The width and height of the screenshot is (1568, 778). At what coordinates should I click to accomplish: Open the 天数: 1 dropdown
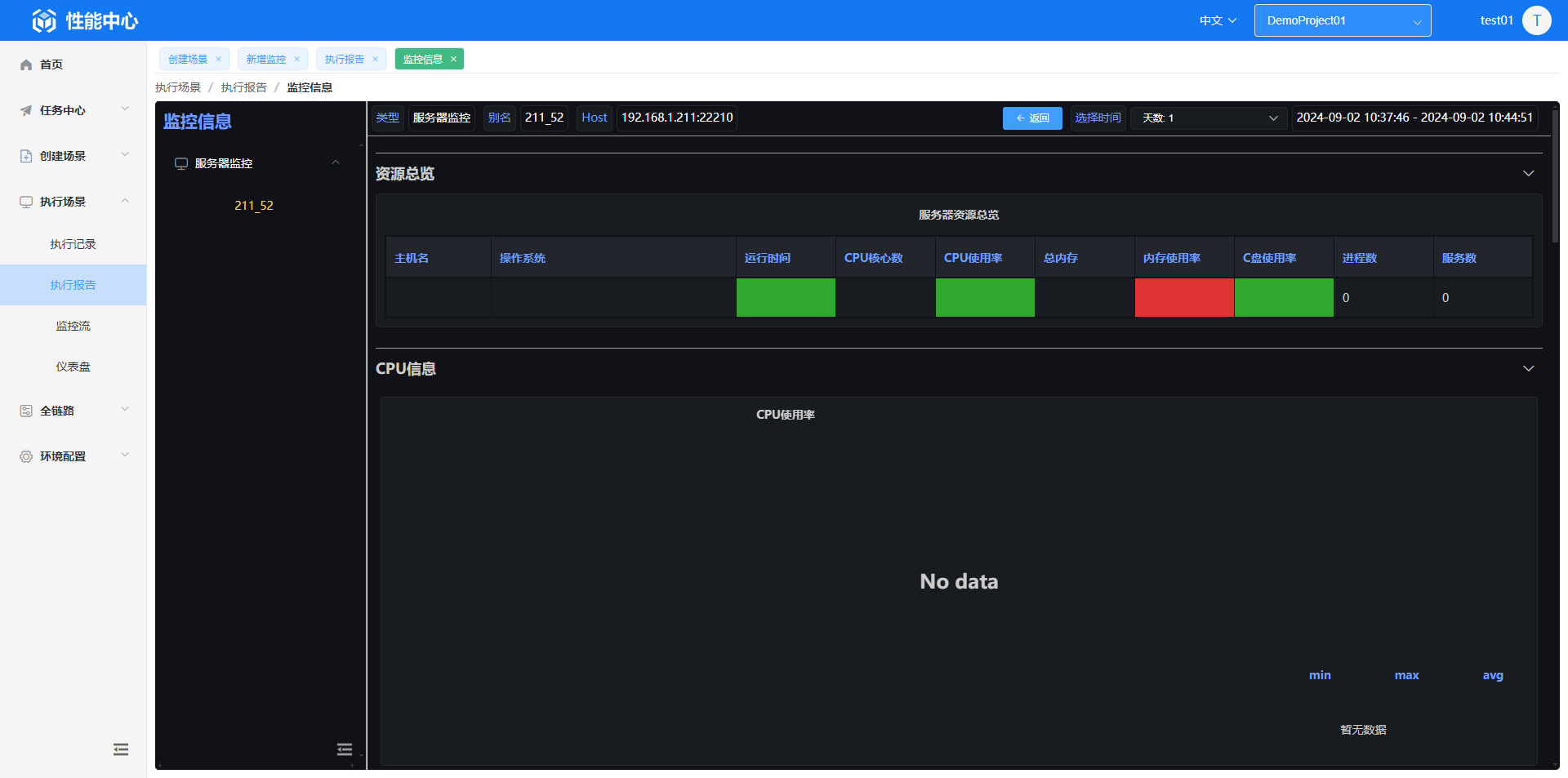click(1209, 118)
